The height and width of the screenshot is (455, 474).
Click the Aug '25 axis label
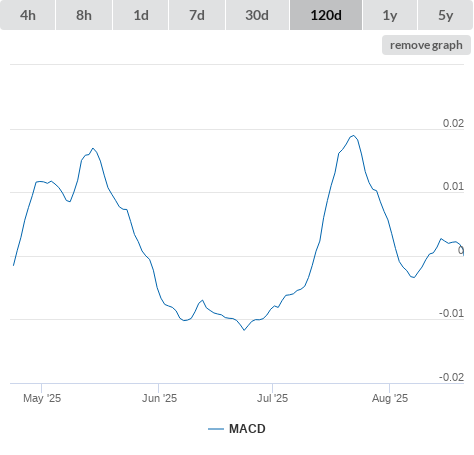coord(390,398)
